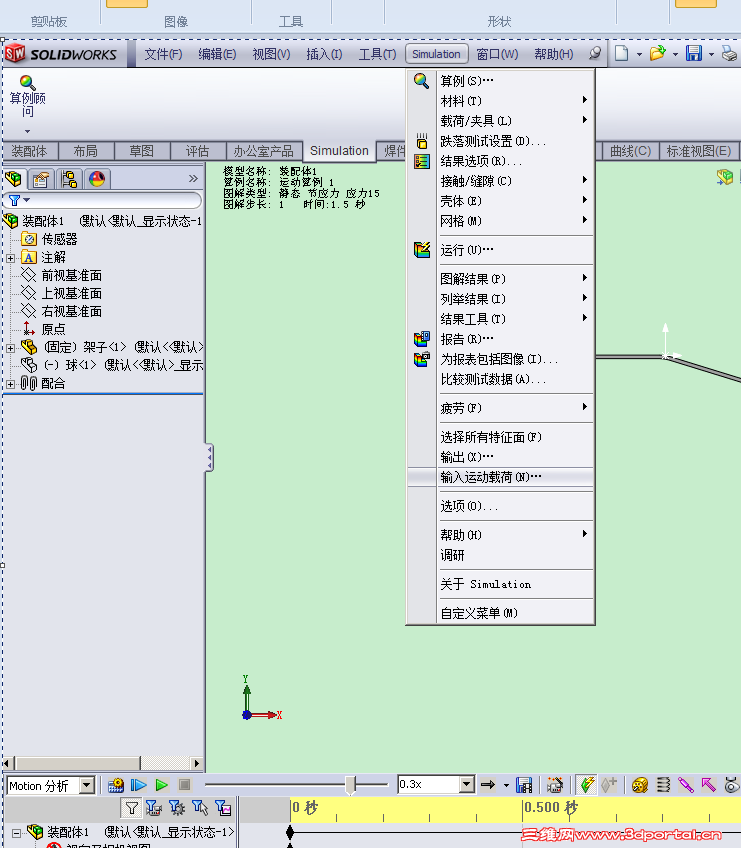Open the 算例顾问 study advisor
The width and height of the screenshot is (741, 848).
[x=27, y=97]
